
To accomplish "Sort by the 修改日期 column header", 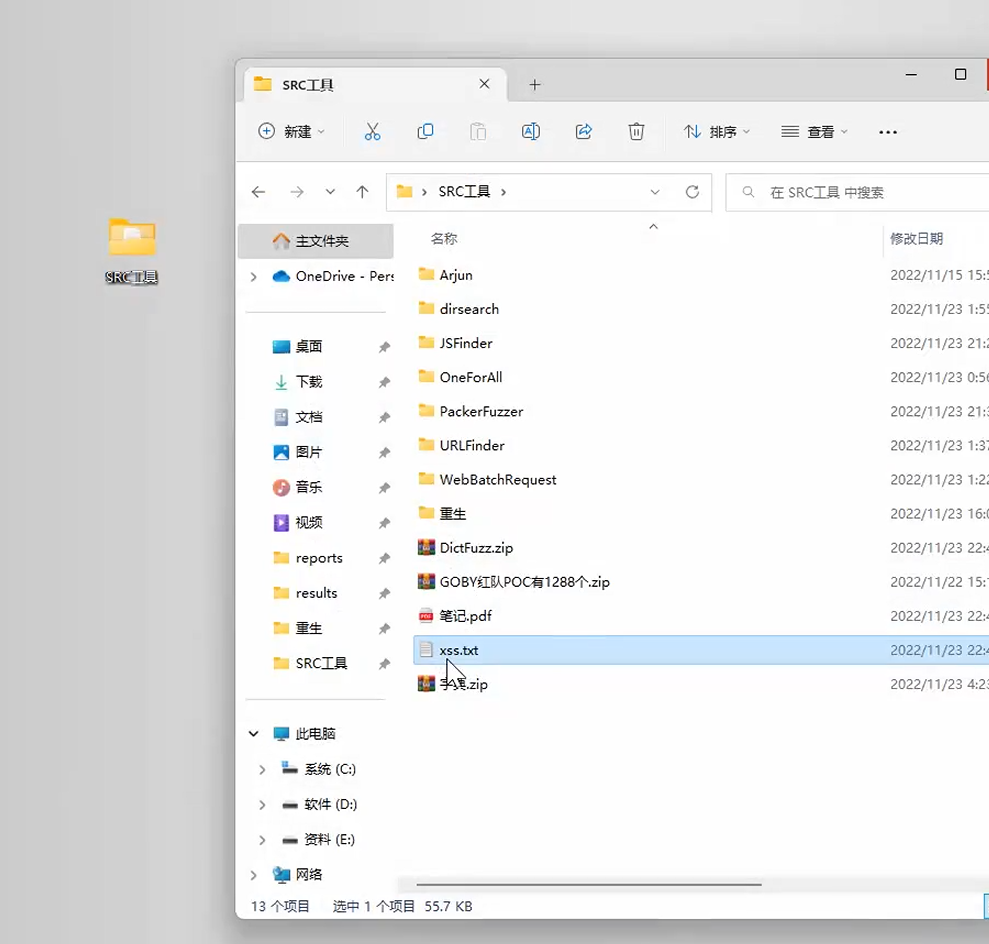I will tap(916, 239).
